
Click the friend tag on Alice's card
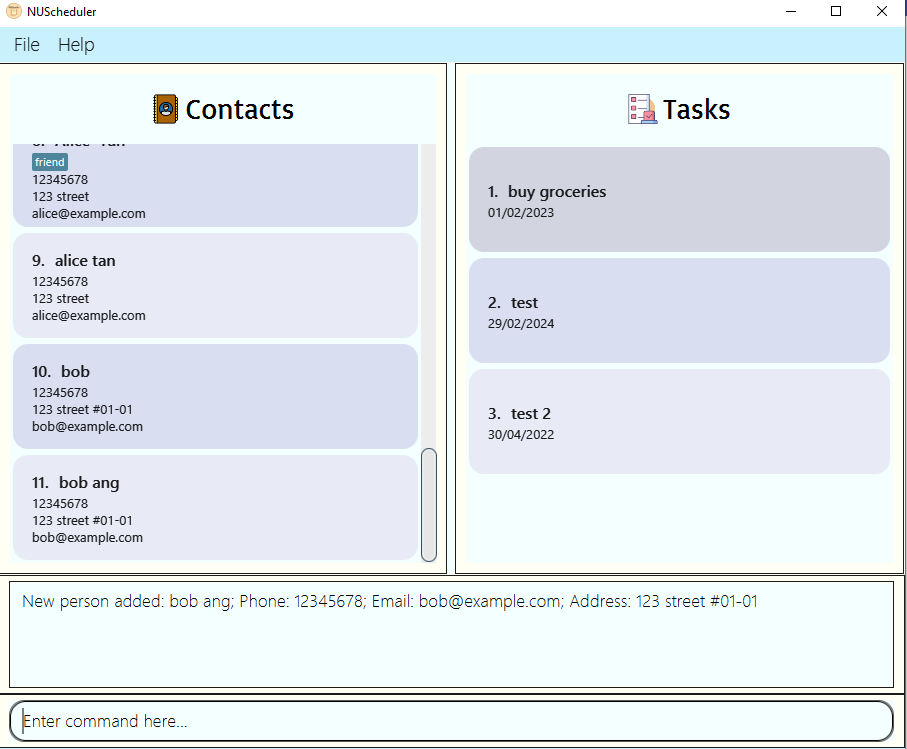click(x=50, y=162)
